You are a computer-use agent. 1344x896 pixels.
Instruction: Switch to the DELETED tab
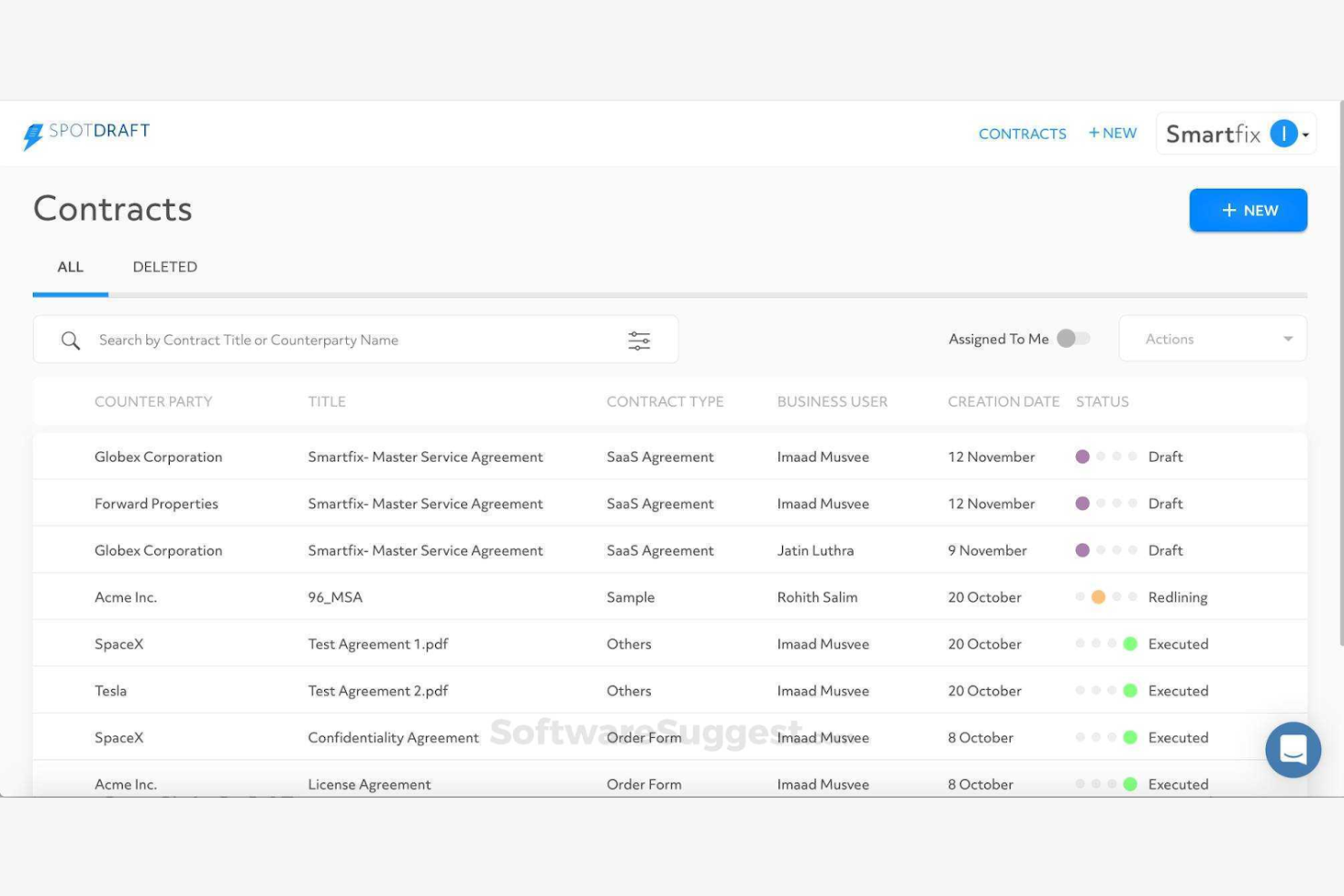[164, 267]
